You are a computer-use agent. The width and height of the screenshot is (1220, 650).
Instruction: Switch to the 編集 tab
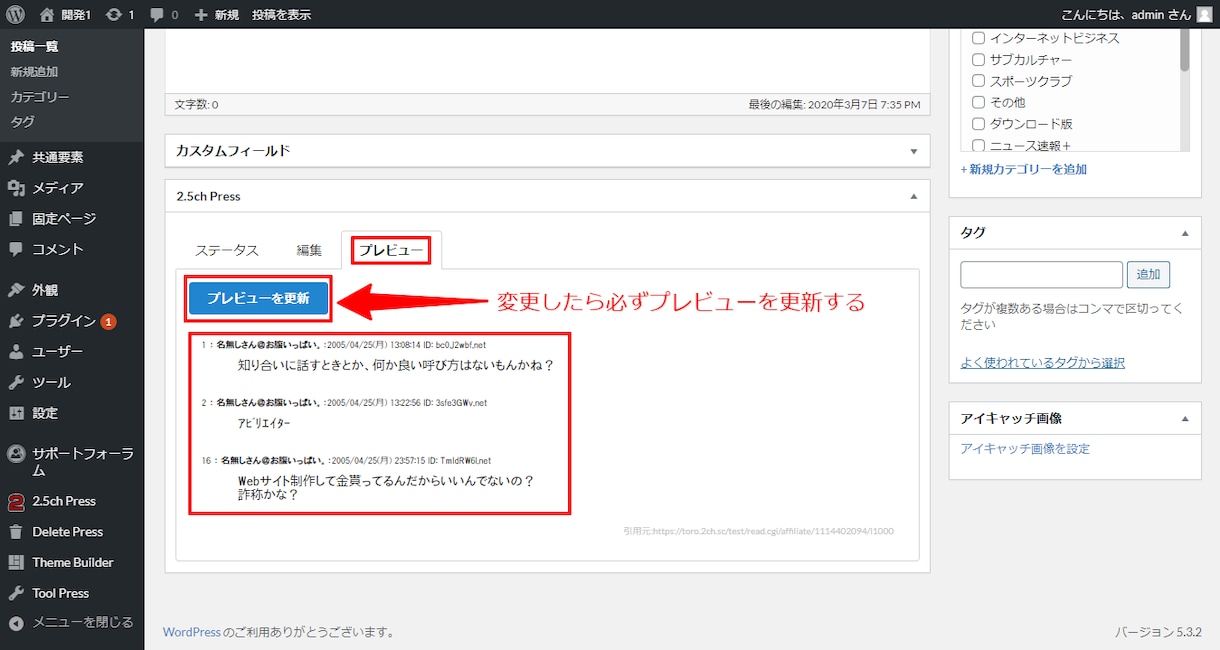tap(309, 250)
